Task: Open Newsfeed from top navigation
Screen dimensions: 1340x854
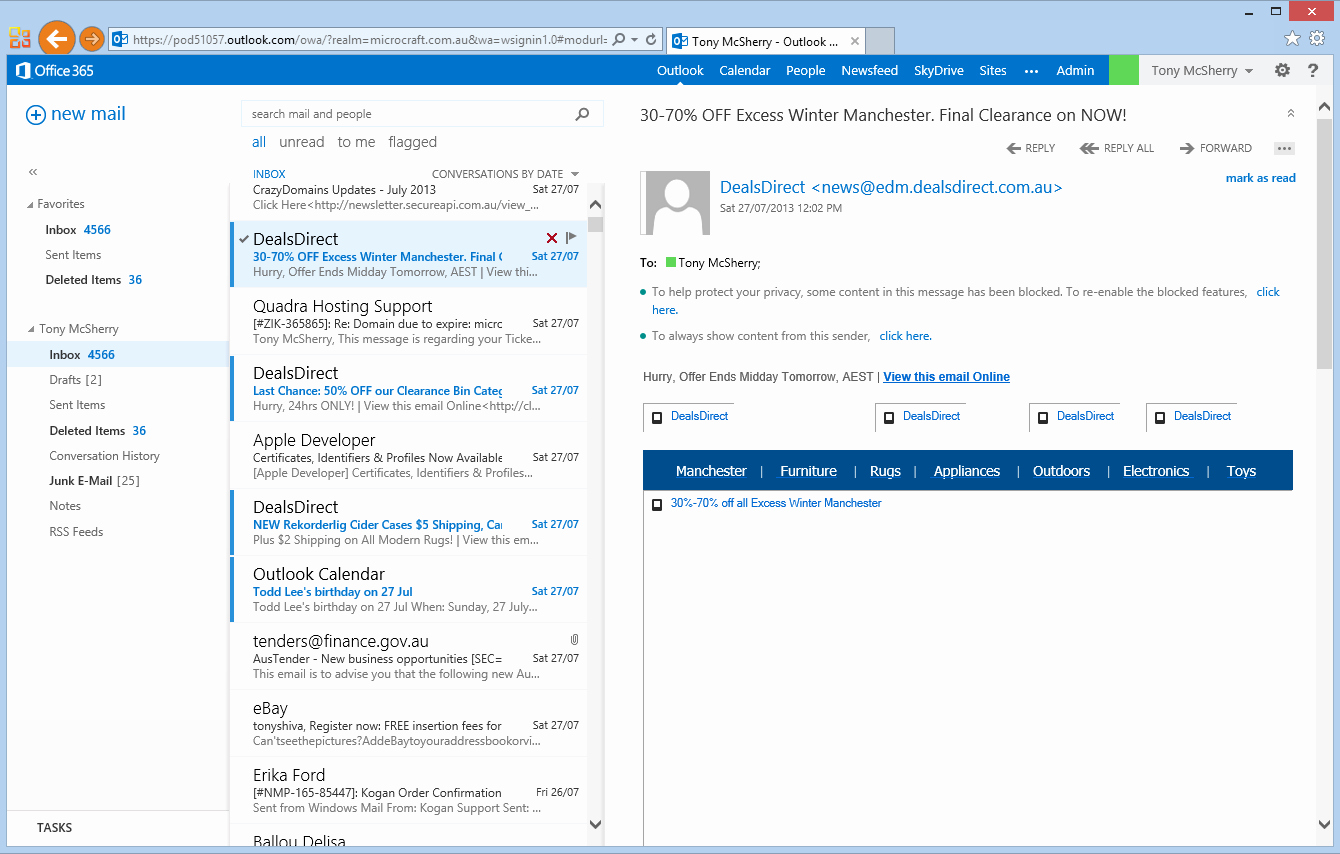Action: pos(870,70)
